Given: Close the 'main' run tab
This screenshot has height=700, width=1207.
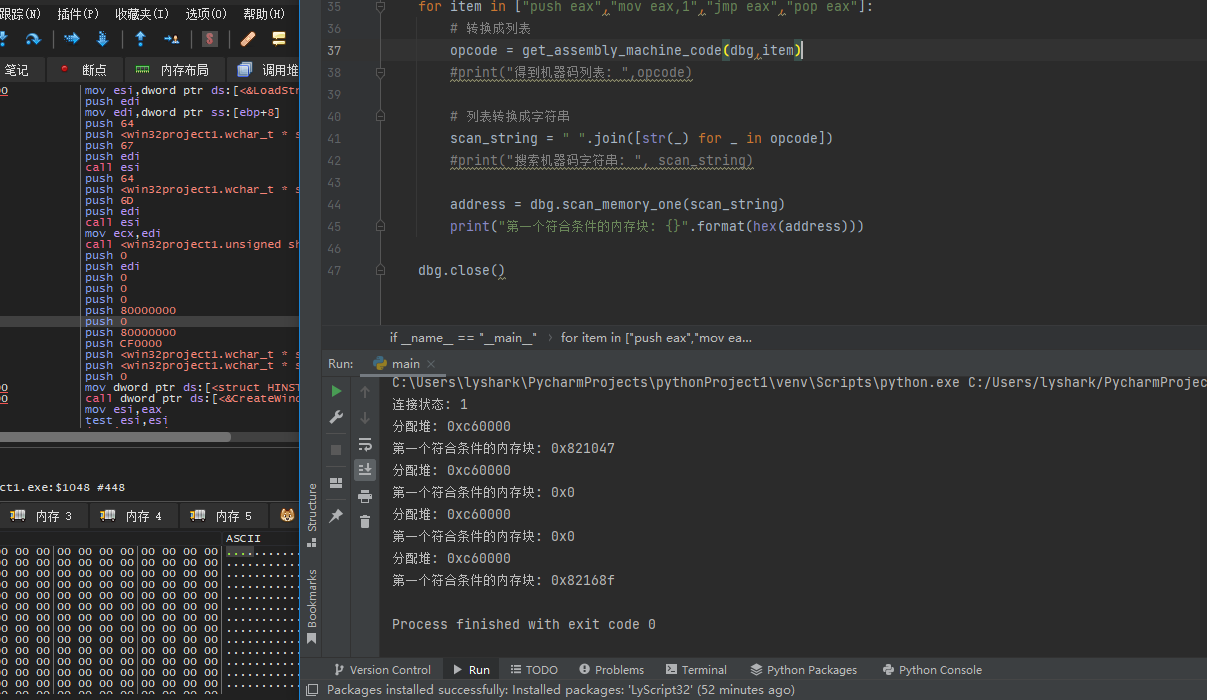Looking at the screenshot, I should tap(431, 364).
